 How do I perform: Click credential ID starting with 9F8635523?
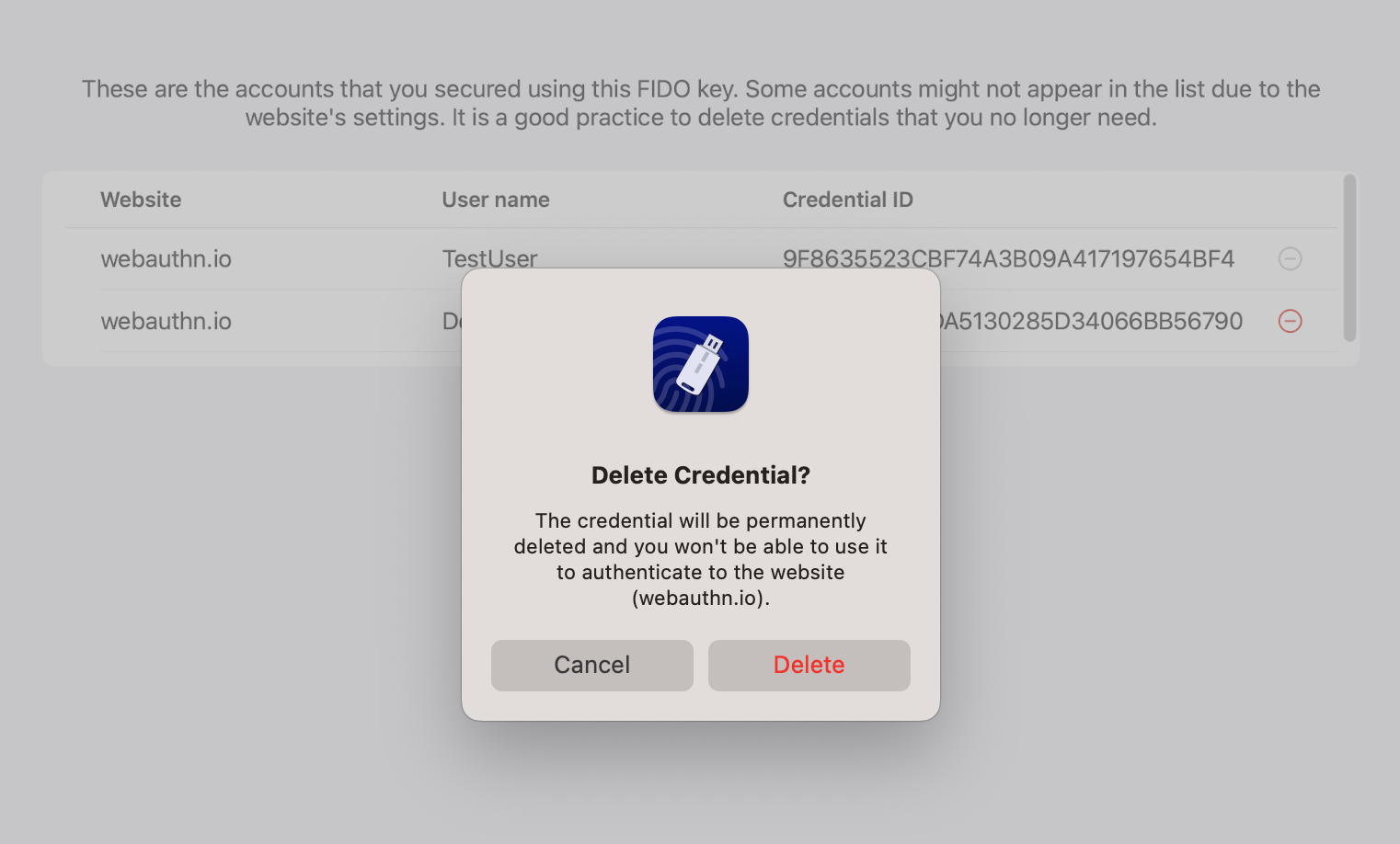[1007, 257]
